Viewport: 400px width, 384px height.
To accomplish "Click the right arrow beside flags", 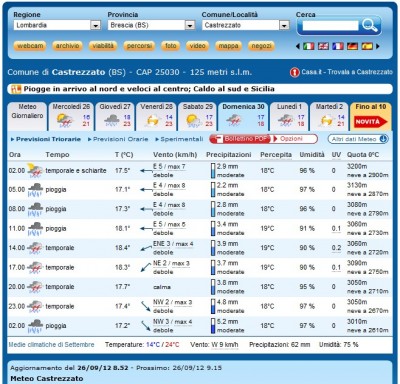I will pos(378,46).
